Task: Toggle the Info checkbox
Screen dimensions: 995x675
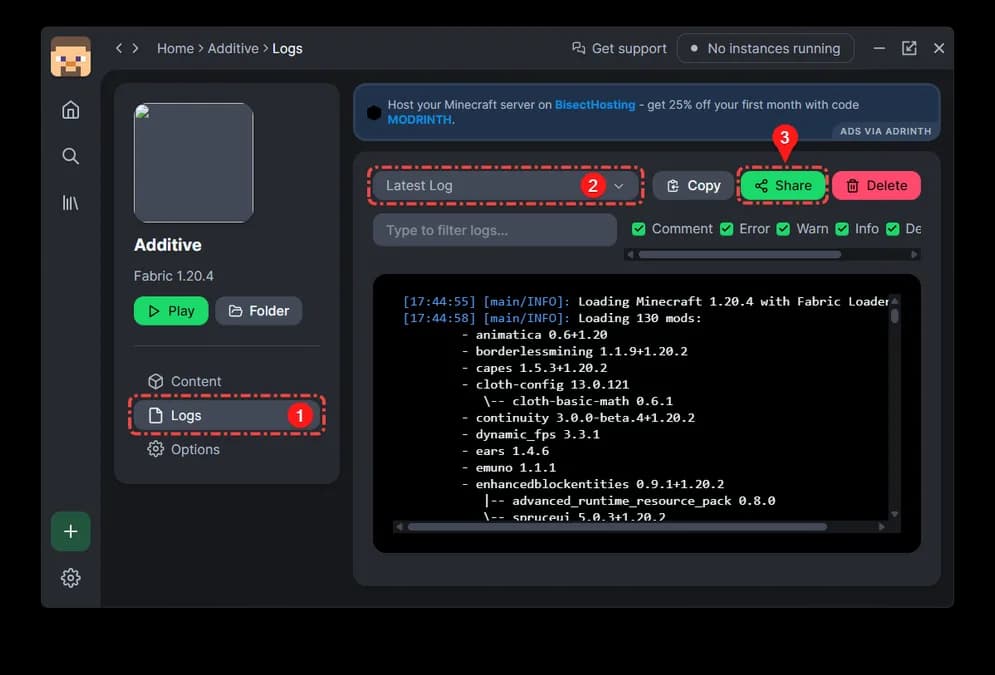Action: pyautogui.click(x=842, y=229)
